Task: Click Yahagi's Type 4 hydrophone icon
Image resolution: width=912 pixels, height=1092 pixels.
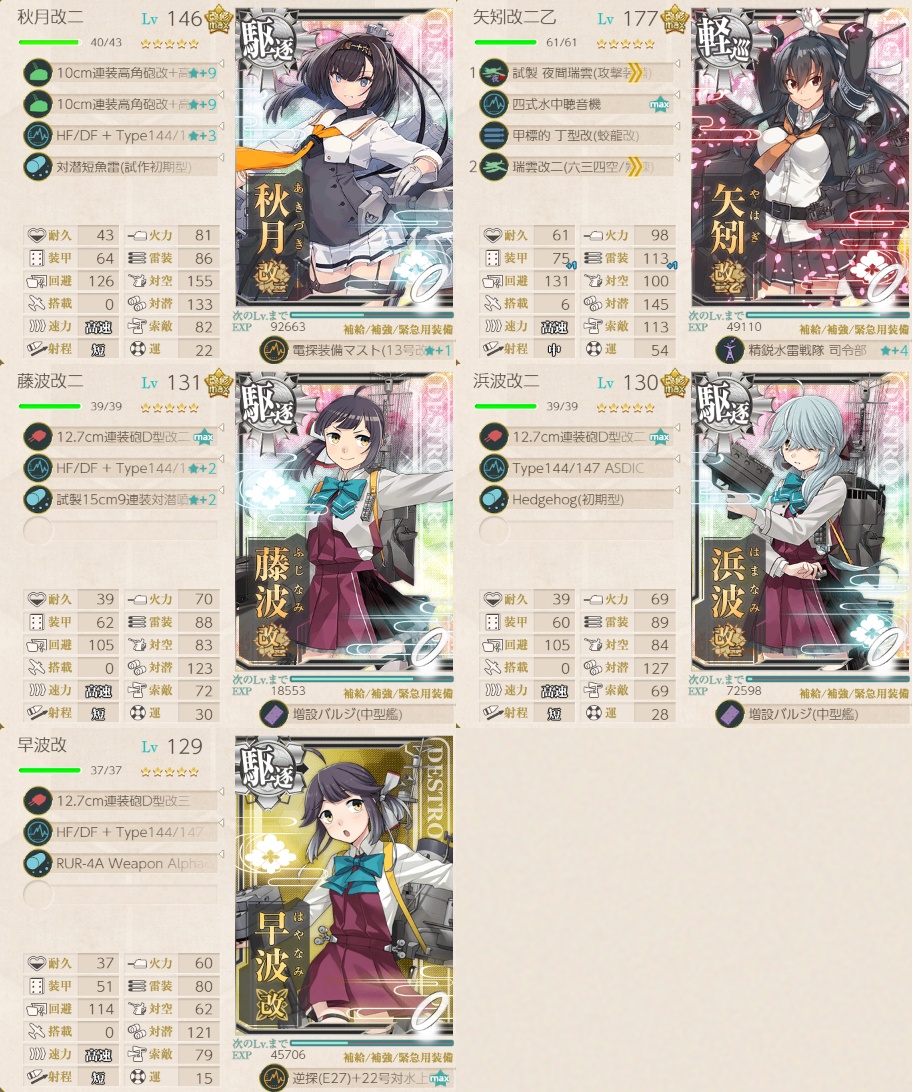Action: tap(494, 104)
